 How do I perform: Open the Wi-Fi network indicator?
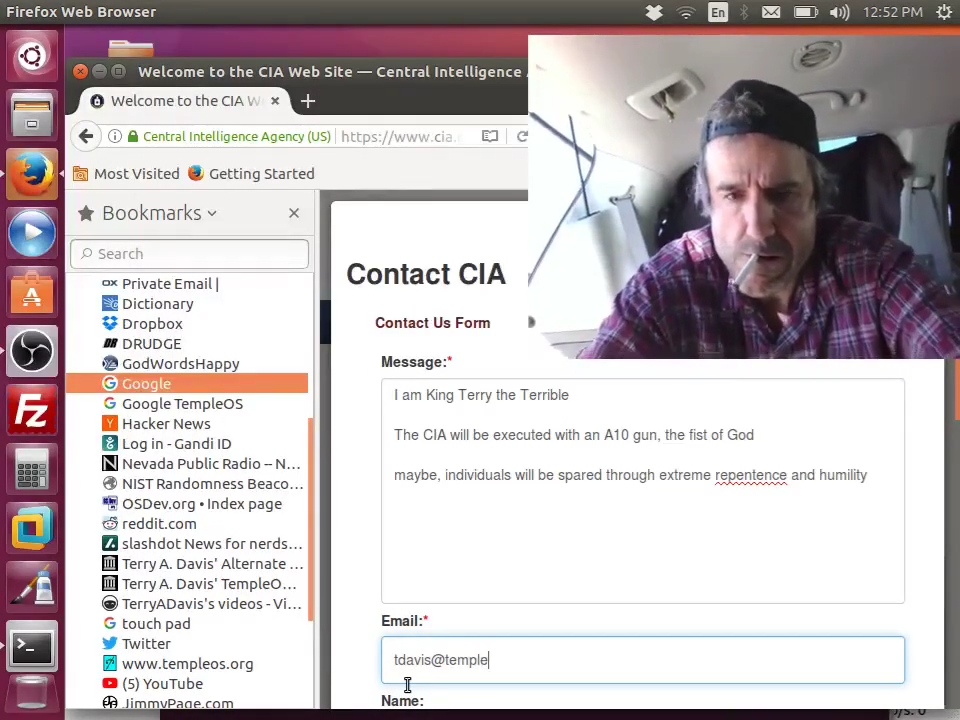click(x=686, y=12)
